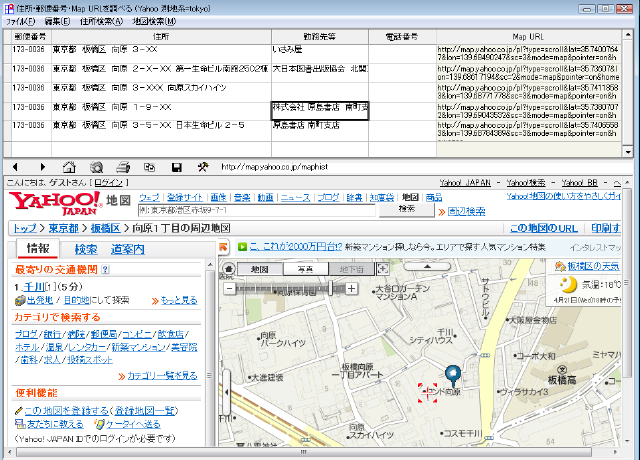Click the tell-a-friend mail icon
640x460 pixels.
(x=20, y=424)
